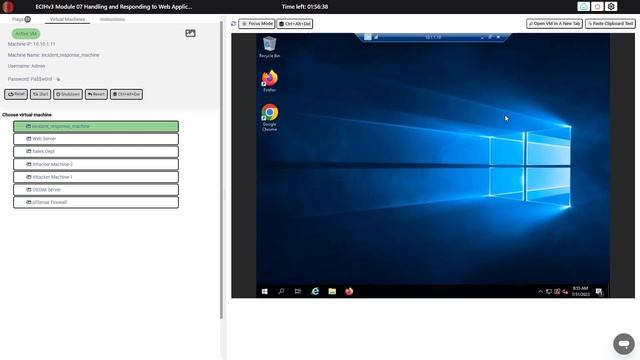Screen dimensions: 640x360
Task: Click Paste Clipboard Text button
Action: tap(610, 24)
